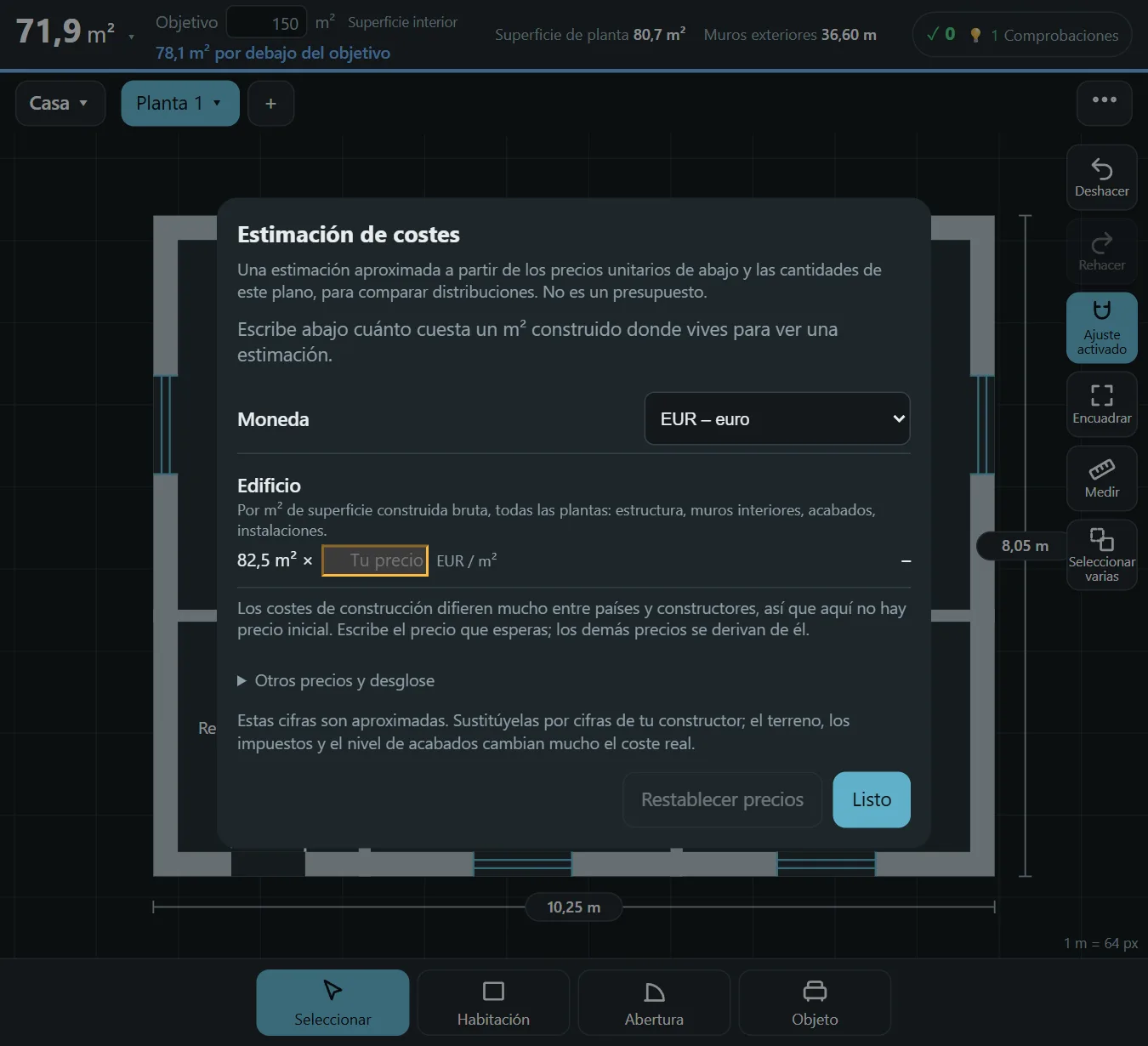Click Restablecer precios button
Image resolution: width=1148 pixels, height=1046 pixels.
pyautogui.click(x=722, y=799)
